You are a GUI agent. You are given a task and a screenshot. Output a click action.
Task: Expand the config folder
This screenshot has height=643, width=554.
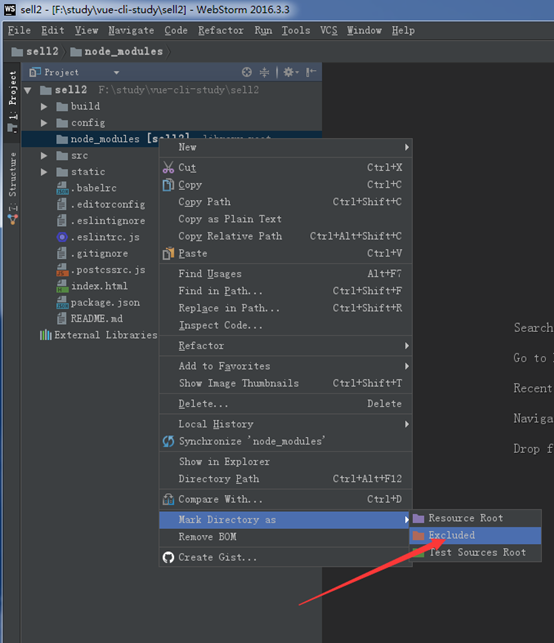[44, 123]
